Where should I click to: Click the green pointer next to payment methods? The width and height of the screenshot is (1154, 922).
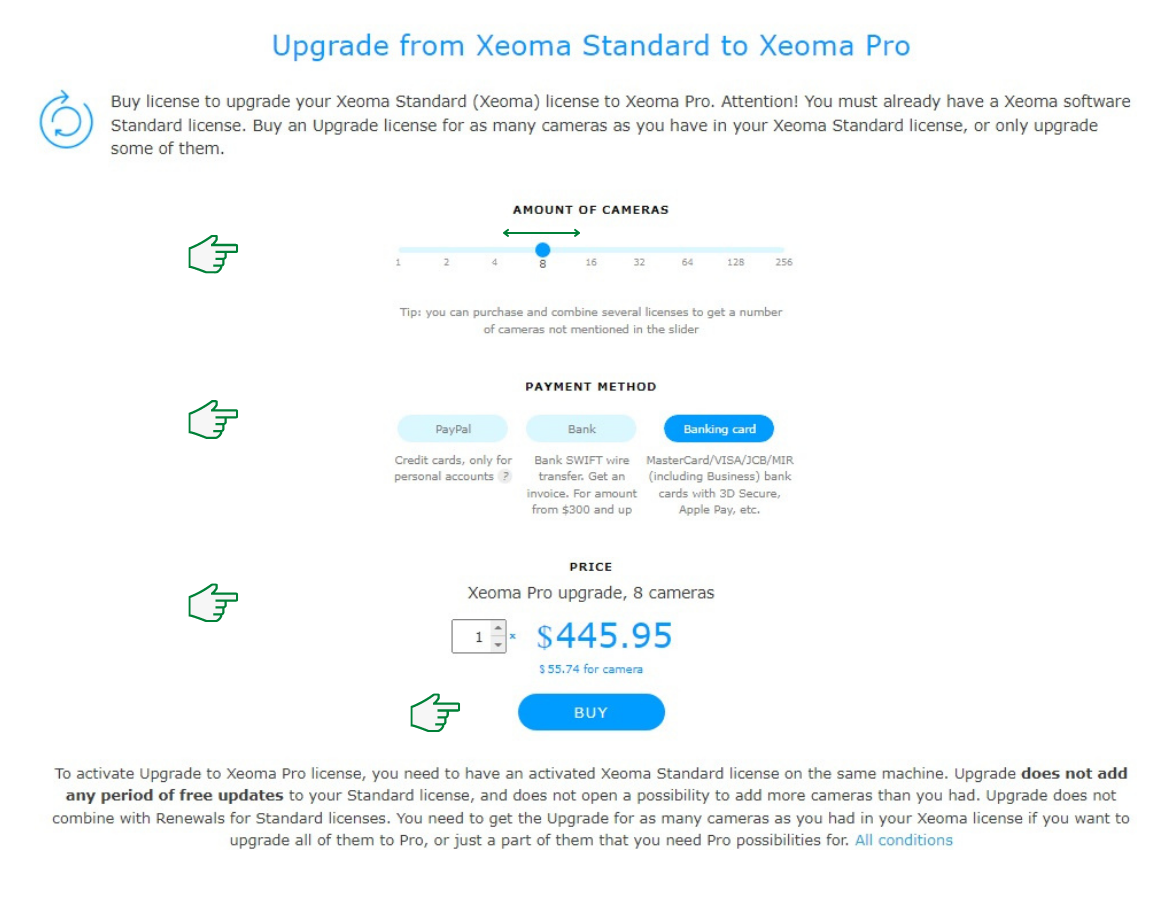(211, 421)
